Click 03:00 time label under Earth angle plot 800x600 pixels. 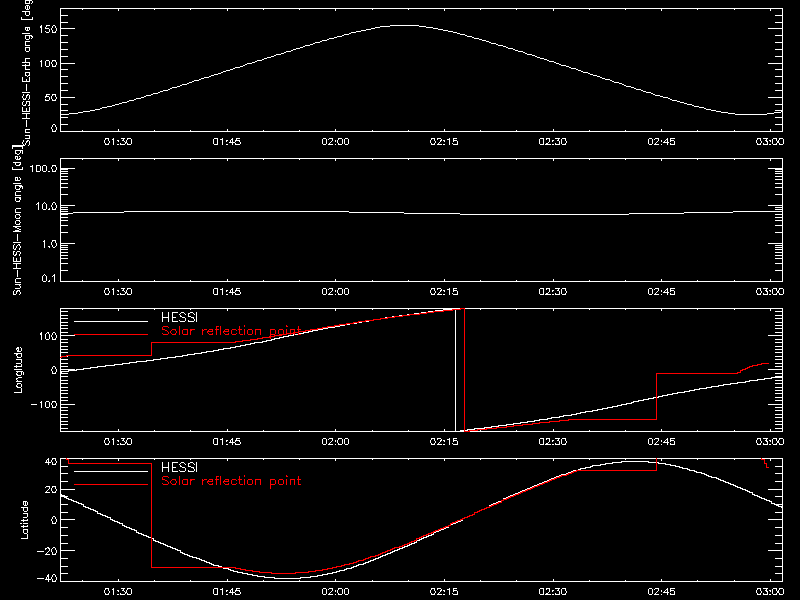[x=770, y=142]
